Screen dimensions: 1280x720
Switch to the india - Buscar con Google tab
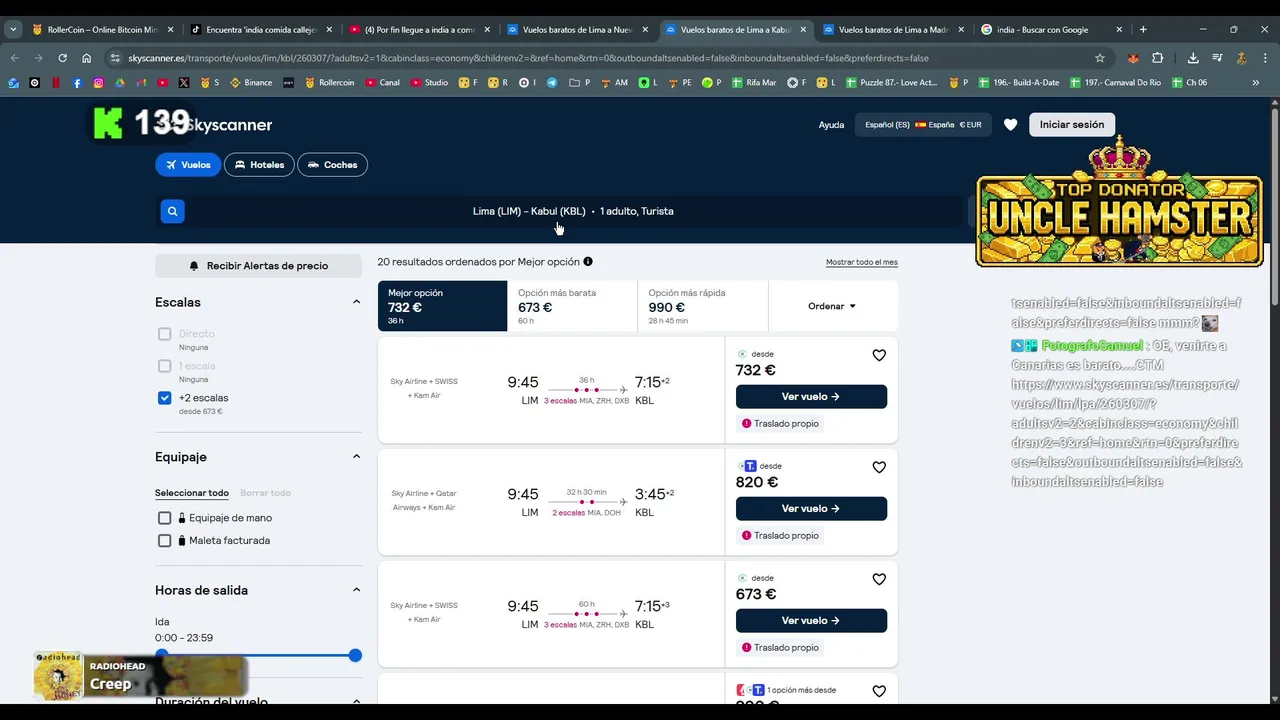click(x=1052, y=29)
